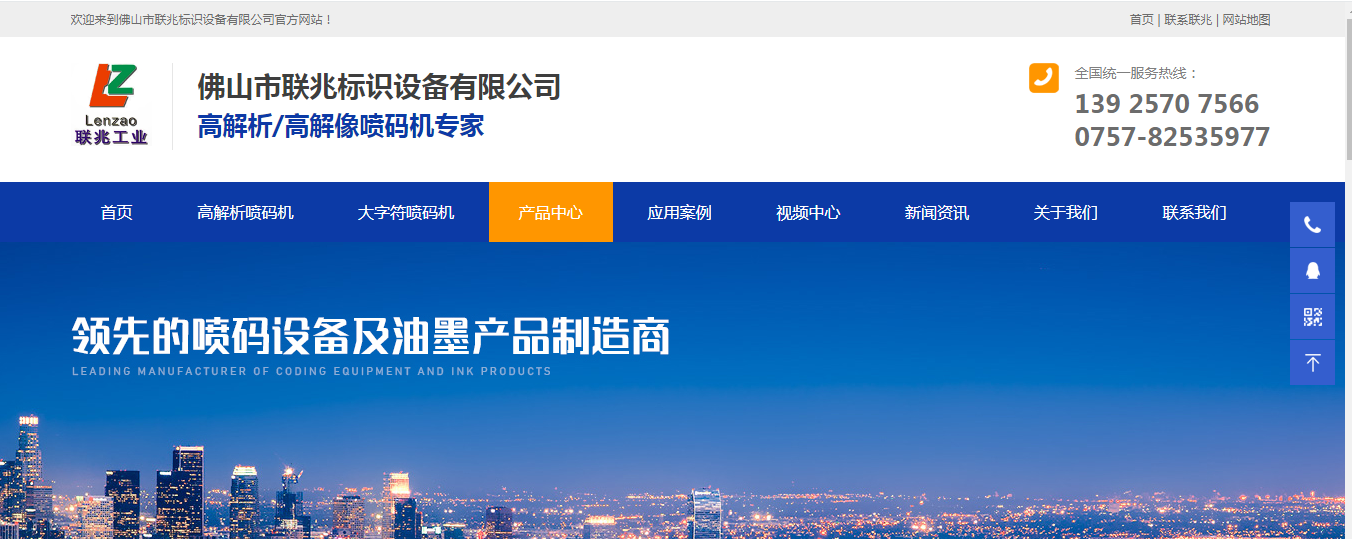Viewport: 1352px width, 539px height.
Task: Click the 佛山市联兆标识设备有限公司 company title
Action: 378,88
